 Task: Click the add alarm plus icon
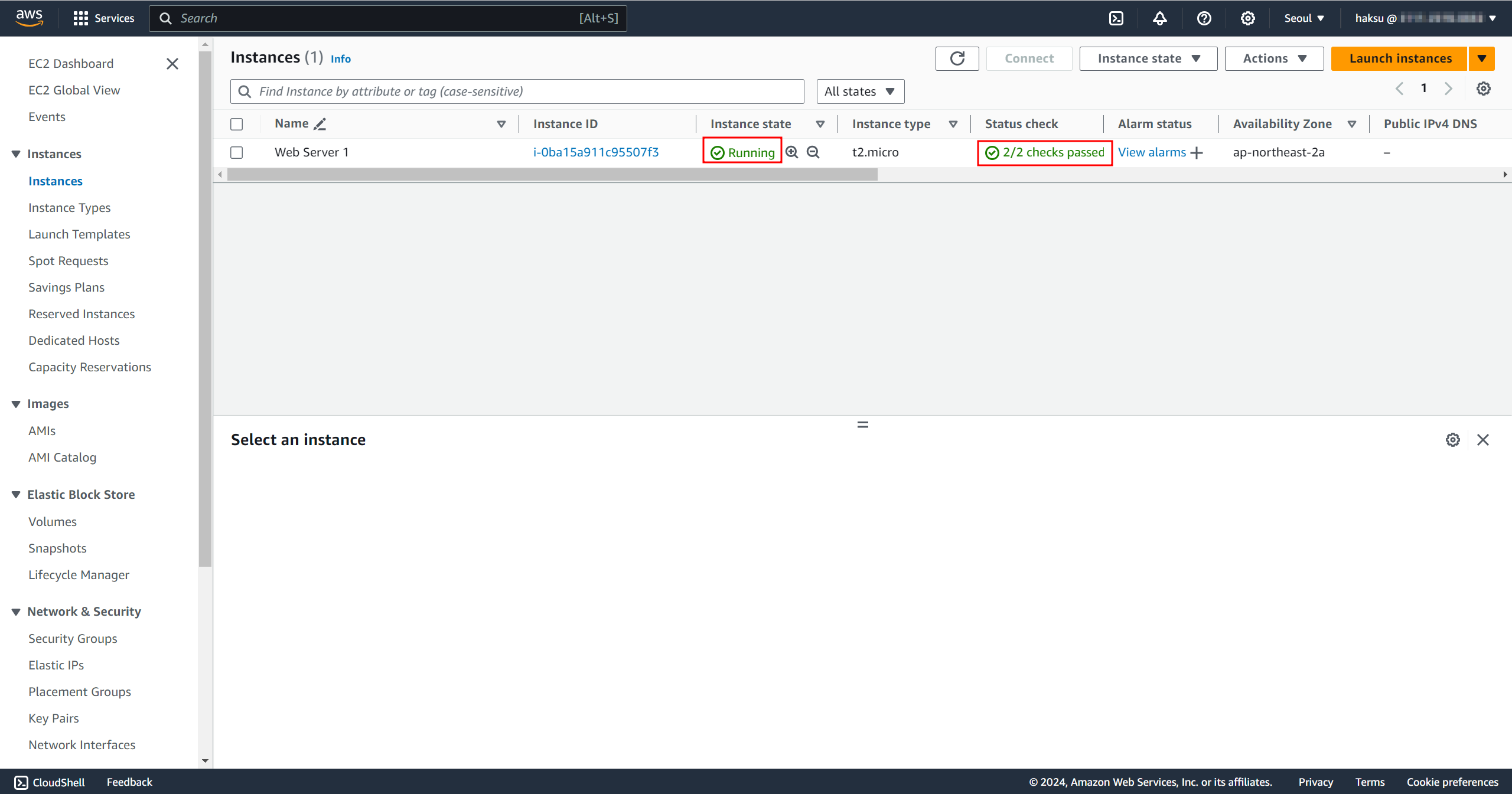1197,153
